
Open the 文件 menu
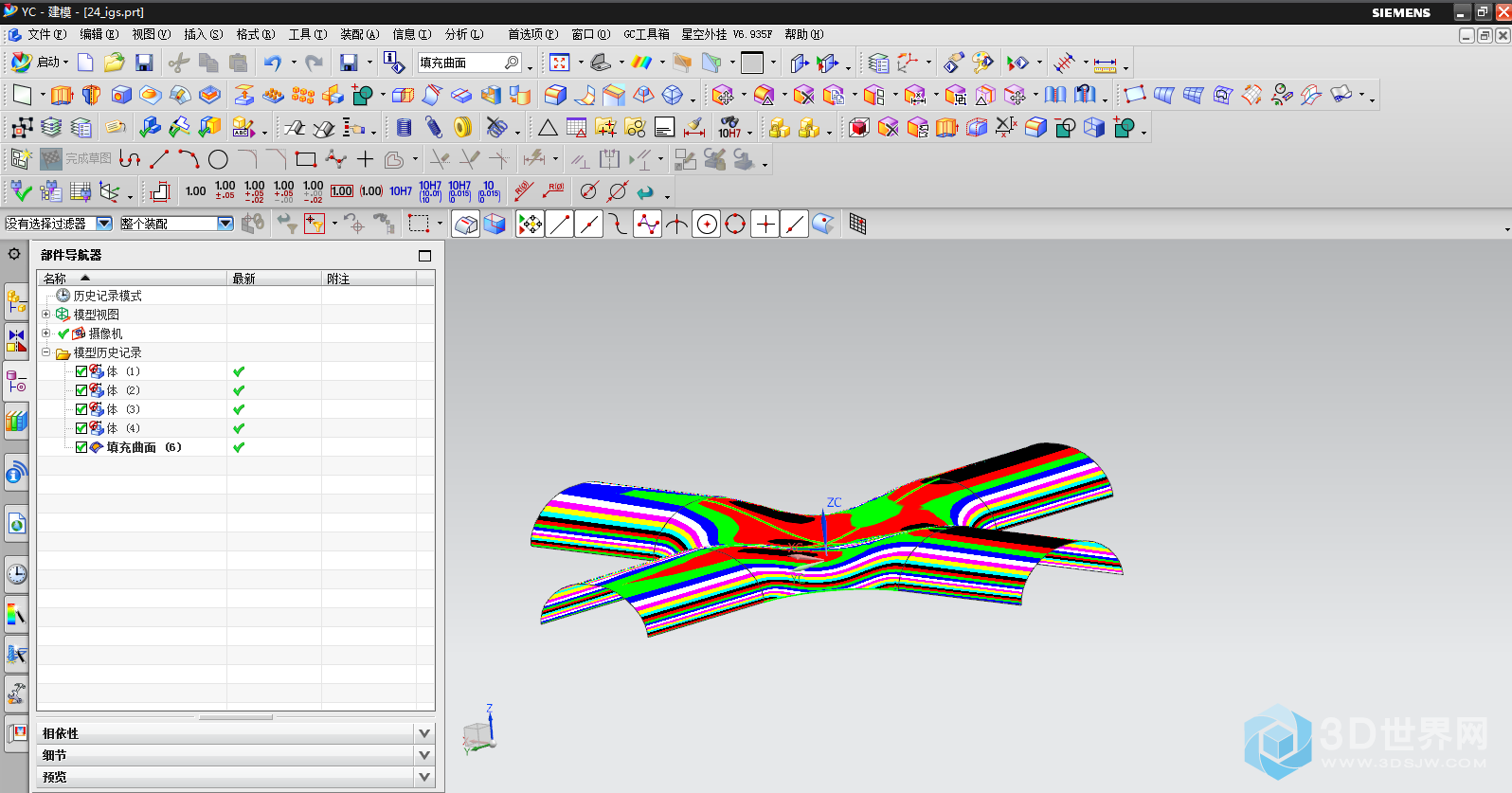[x=46, y=35]
